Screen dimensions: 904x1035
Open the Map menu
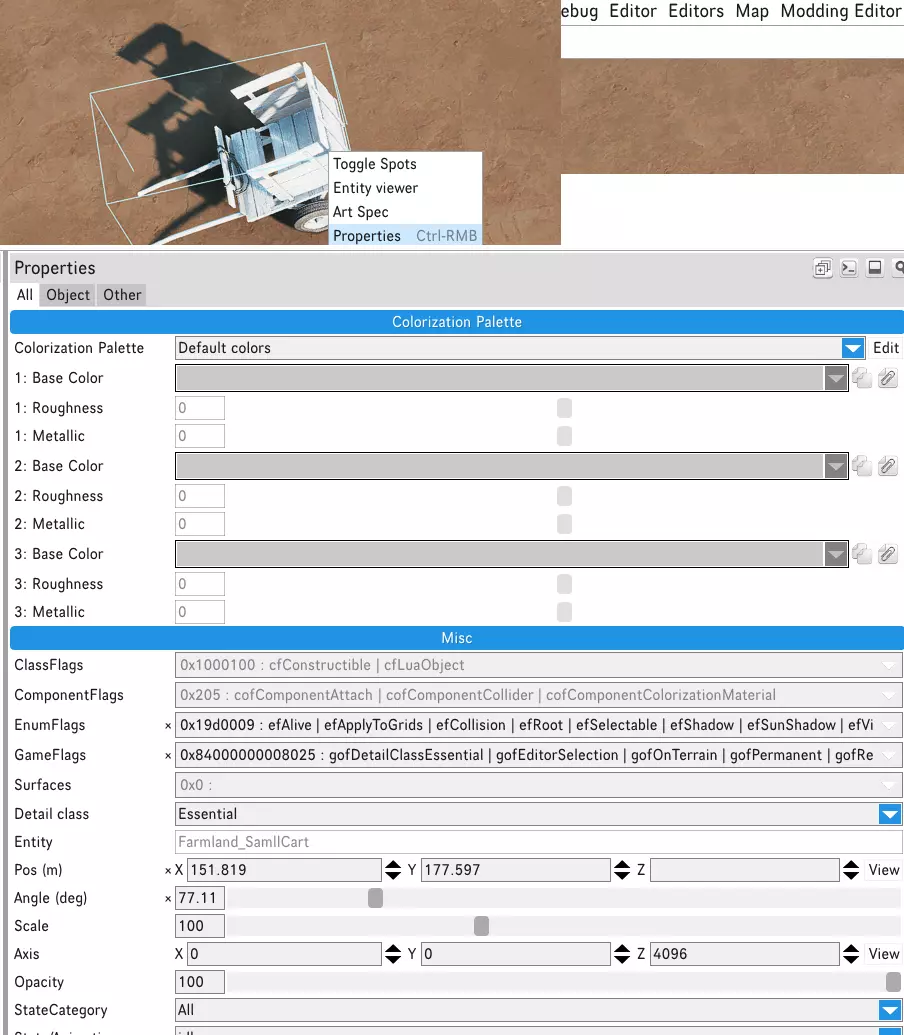click(x=752, y=11)
